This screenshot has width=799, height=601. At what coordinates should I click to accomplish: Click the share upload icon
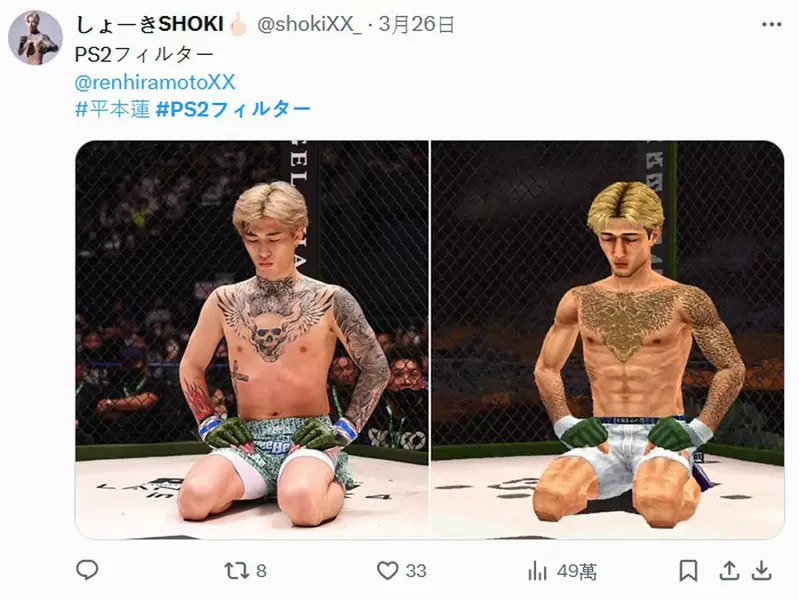pos(729,570)
